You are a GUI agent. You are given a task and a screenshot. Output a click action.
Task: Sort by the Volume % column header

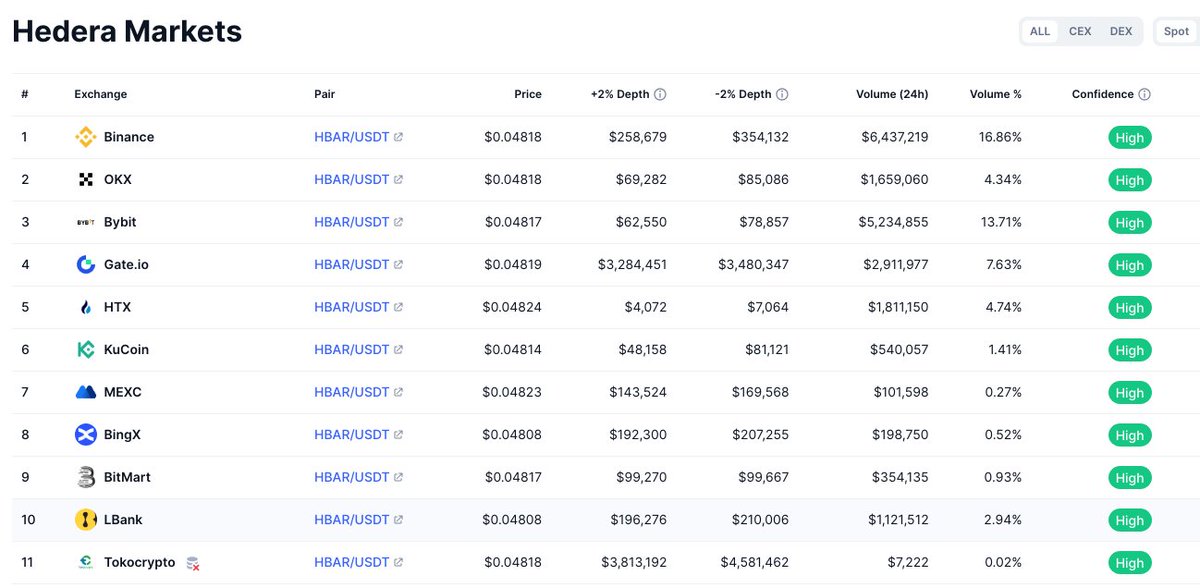pyautogui.click(x=996, y=95)
